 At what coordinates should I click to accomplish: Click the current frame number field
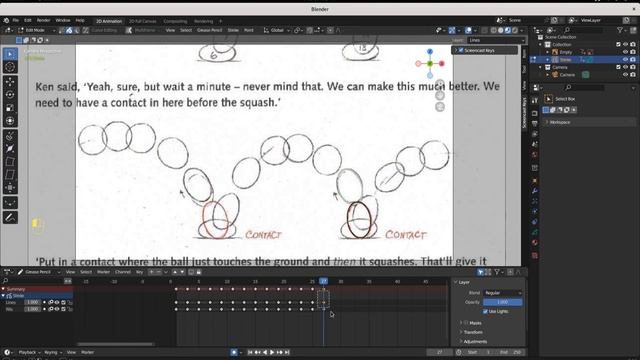[440, 352]
